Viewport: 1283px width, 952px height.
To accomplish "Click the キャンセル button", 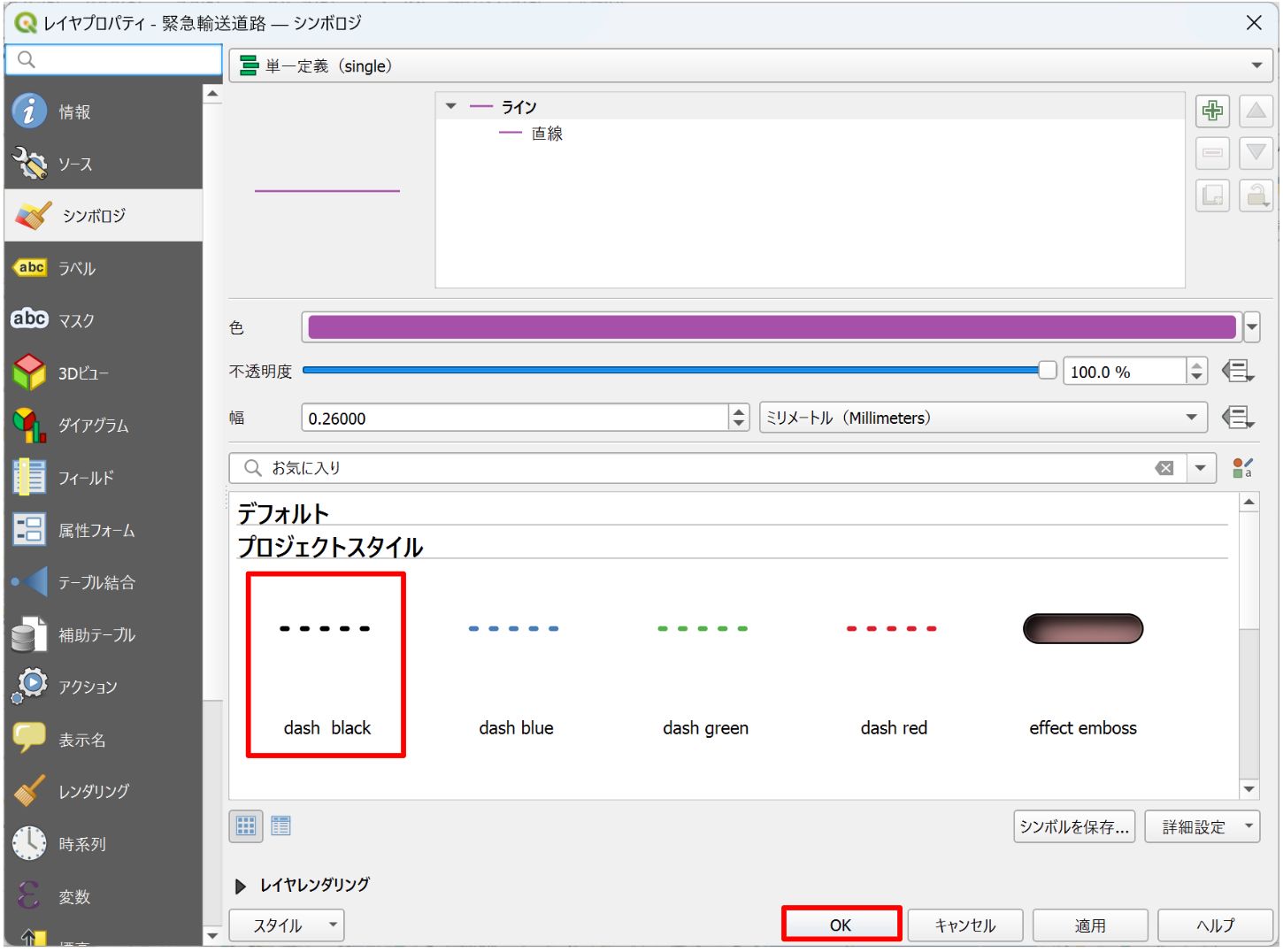I will (x=964, y=925).
